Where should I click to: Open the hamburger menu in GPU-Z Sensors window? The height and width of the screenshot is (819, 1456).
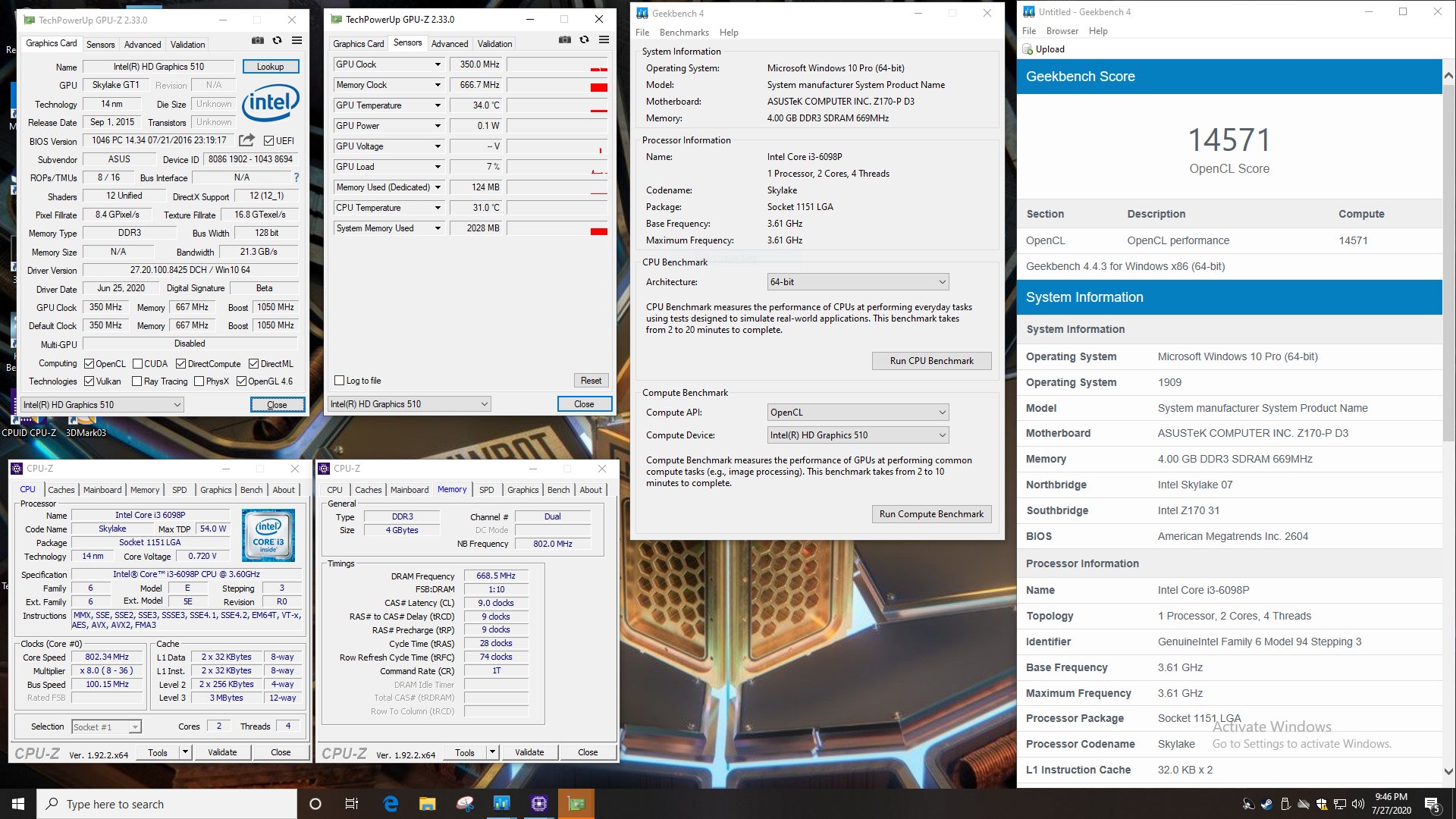coord(604,39)
